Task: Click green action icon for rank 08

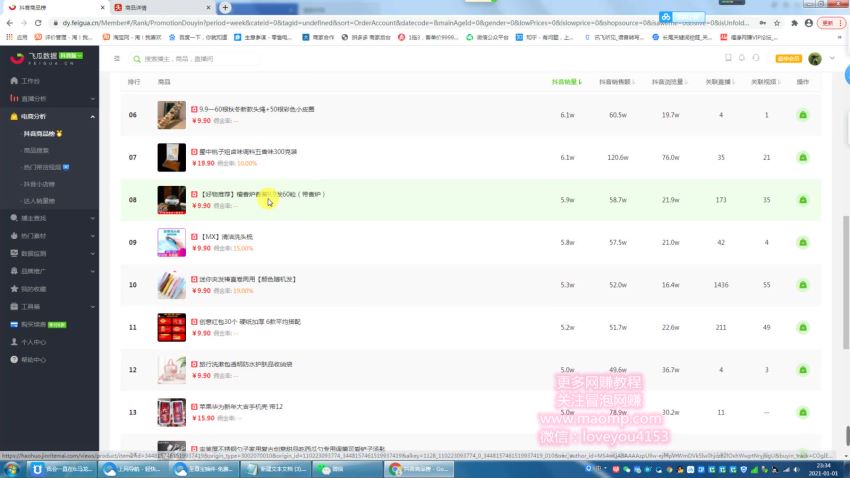Action: click(803, 200)
